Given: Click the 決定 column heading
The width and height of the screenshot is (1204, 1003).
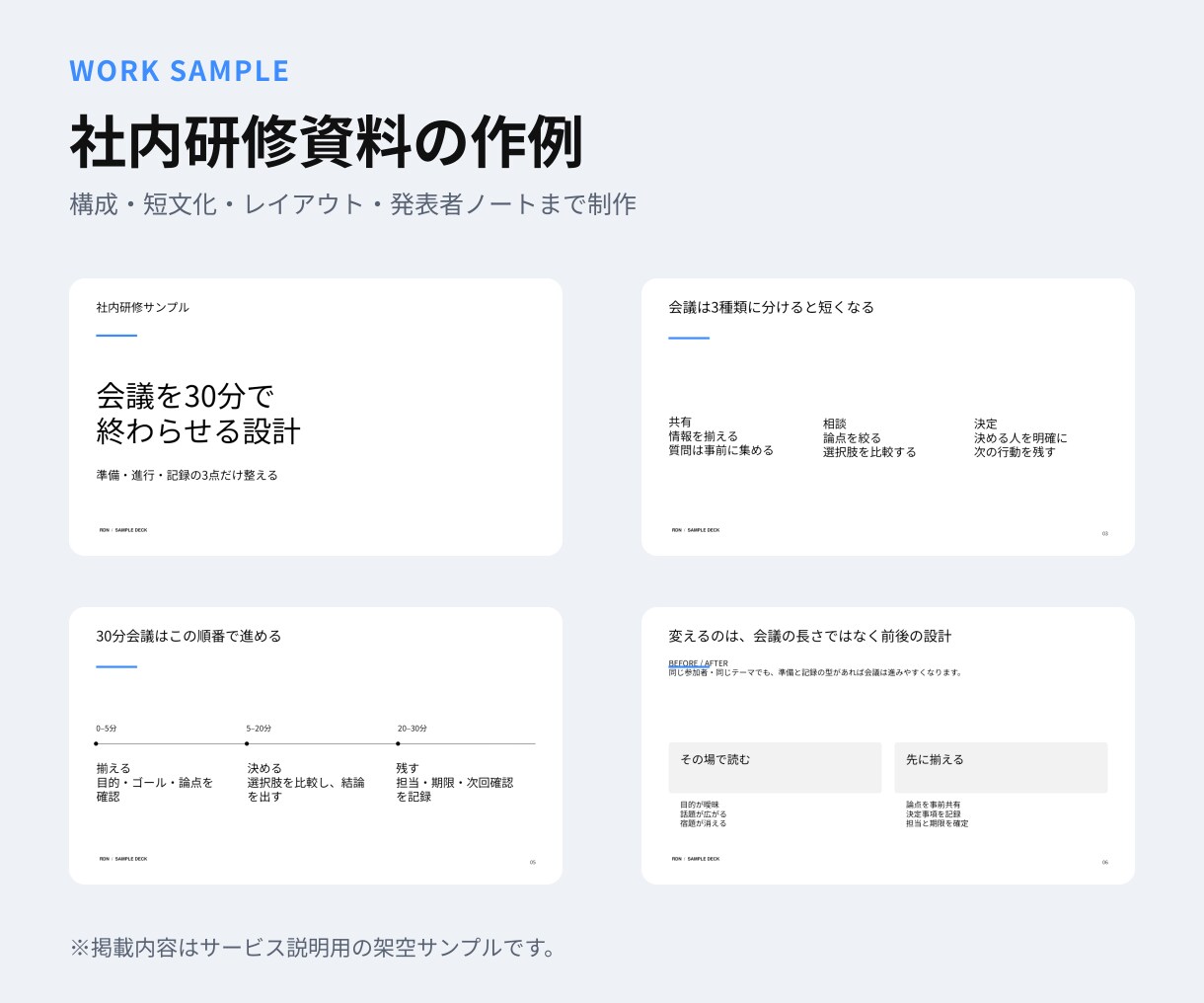Looking at the screenshot, I should click(986, 424).
